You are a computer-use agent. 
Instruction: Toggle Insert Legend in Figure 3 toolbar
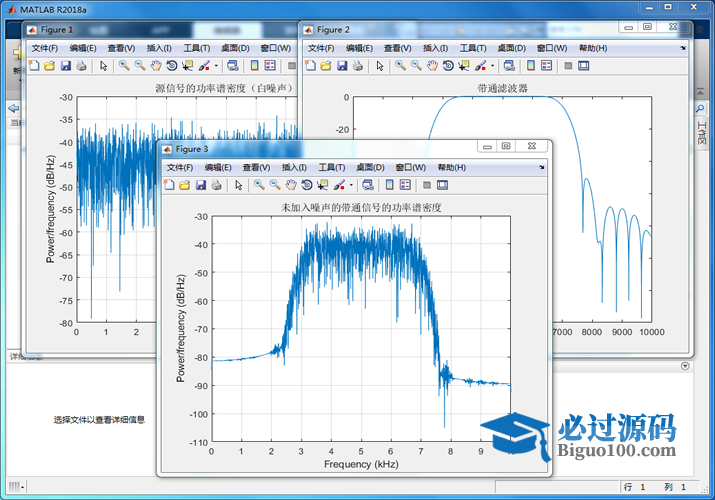click(405, 185)
